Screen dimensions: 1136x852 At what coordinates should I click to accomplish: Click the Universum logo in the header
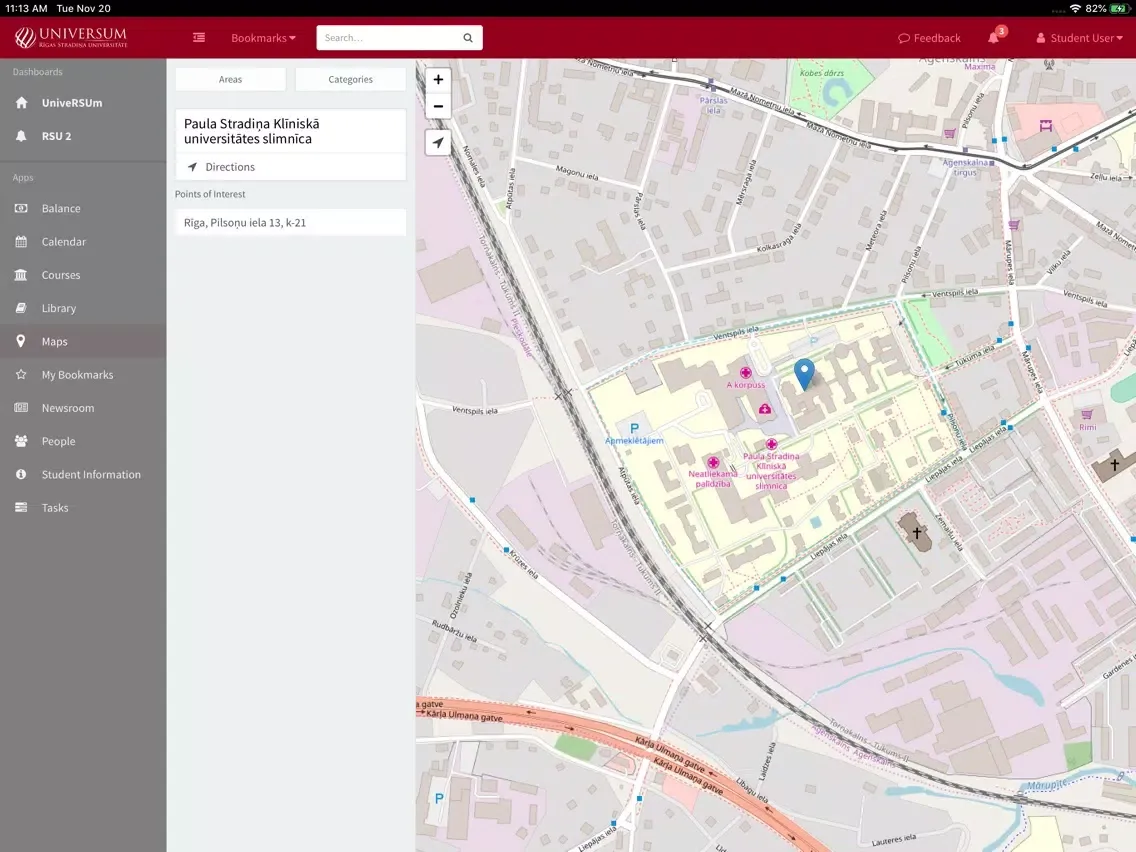(71, 37)
